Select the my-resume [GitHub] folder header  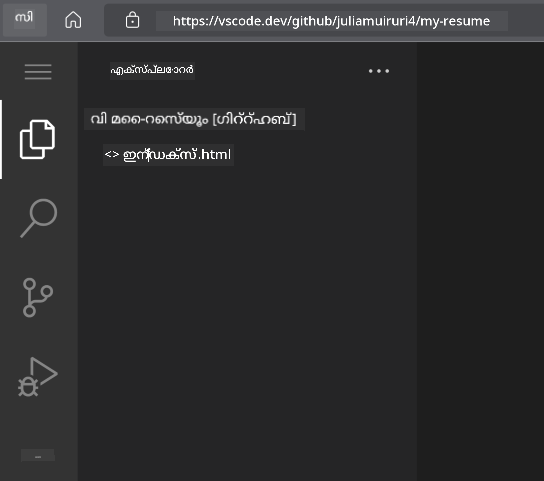[194, 119]
